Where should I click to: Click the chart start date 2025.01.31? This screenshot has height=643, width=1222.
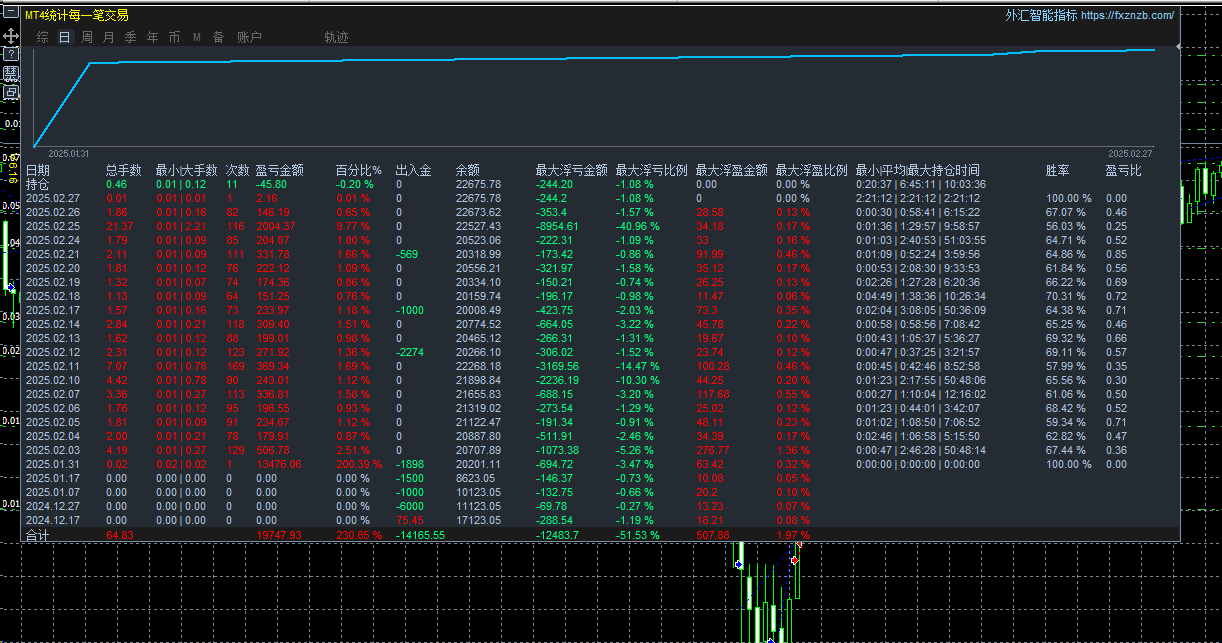tap(69, 154)
